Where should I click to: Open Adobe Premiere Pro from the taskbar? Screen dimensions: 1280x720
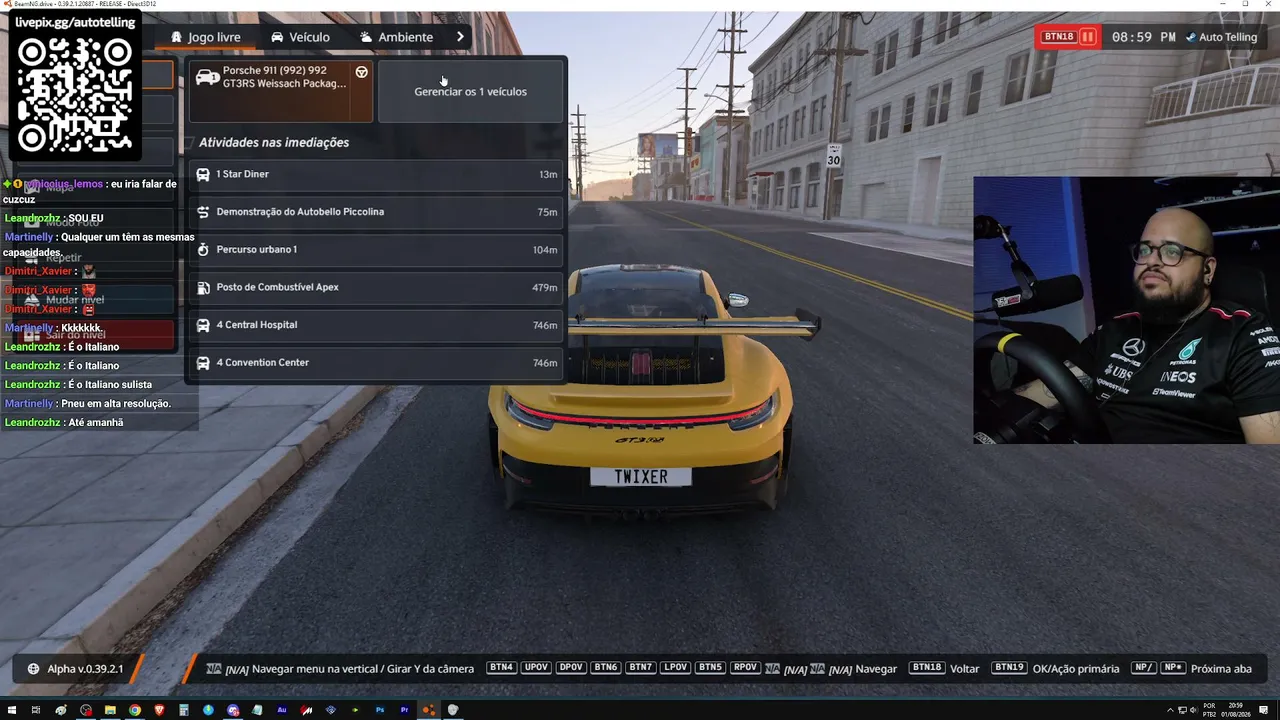pyautogui.click(x=404, y=710)
